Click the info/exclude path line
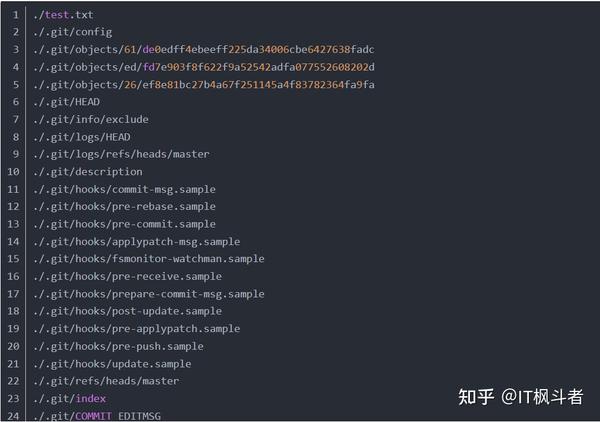 coord(91,119)
